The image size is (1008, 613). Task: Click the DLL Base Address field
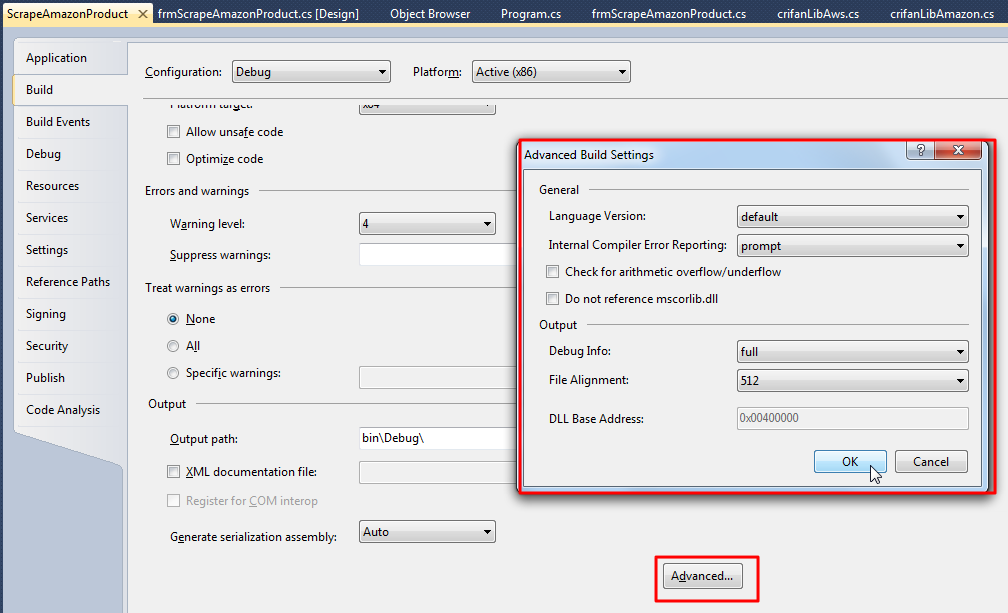[x=852, y=418]
